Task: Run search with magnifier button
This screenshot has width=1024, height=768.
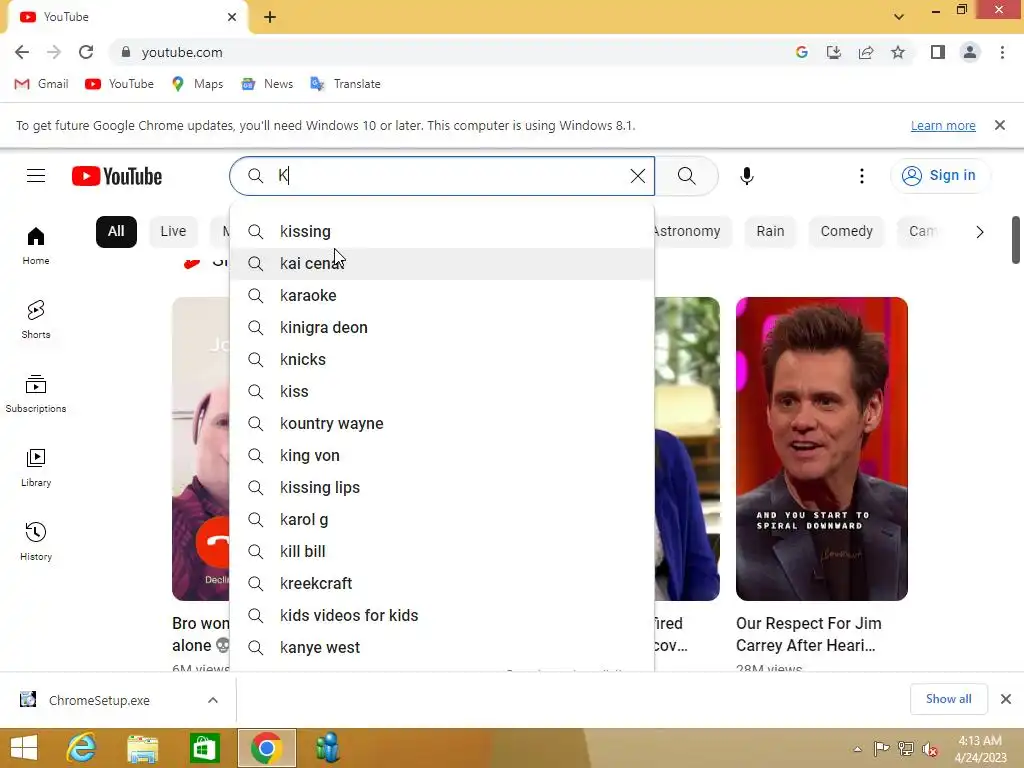Action: point(686,176)
